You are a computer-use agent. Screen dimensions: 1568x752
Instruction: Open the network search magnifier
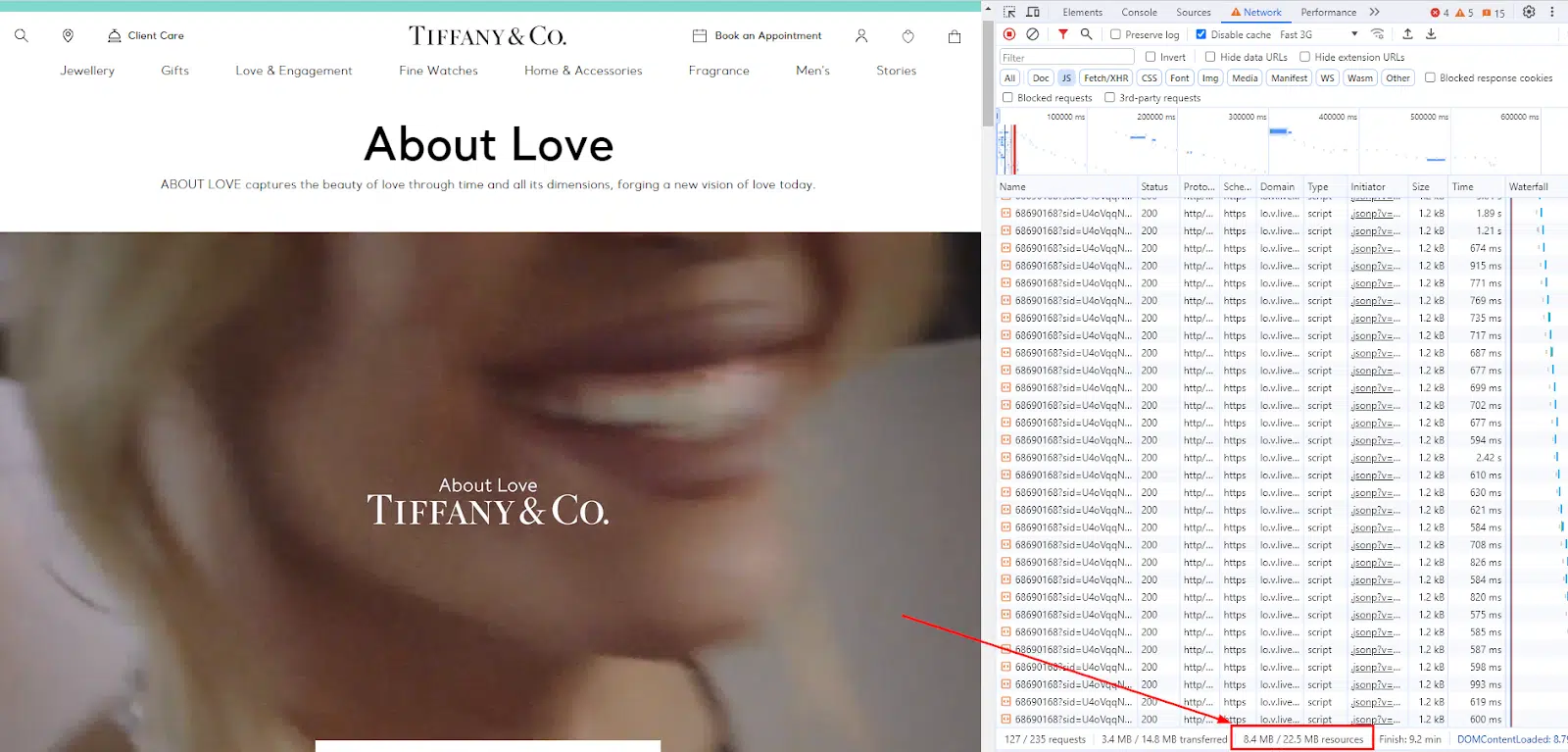tap(1086, 34)
